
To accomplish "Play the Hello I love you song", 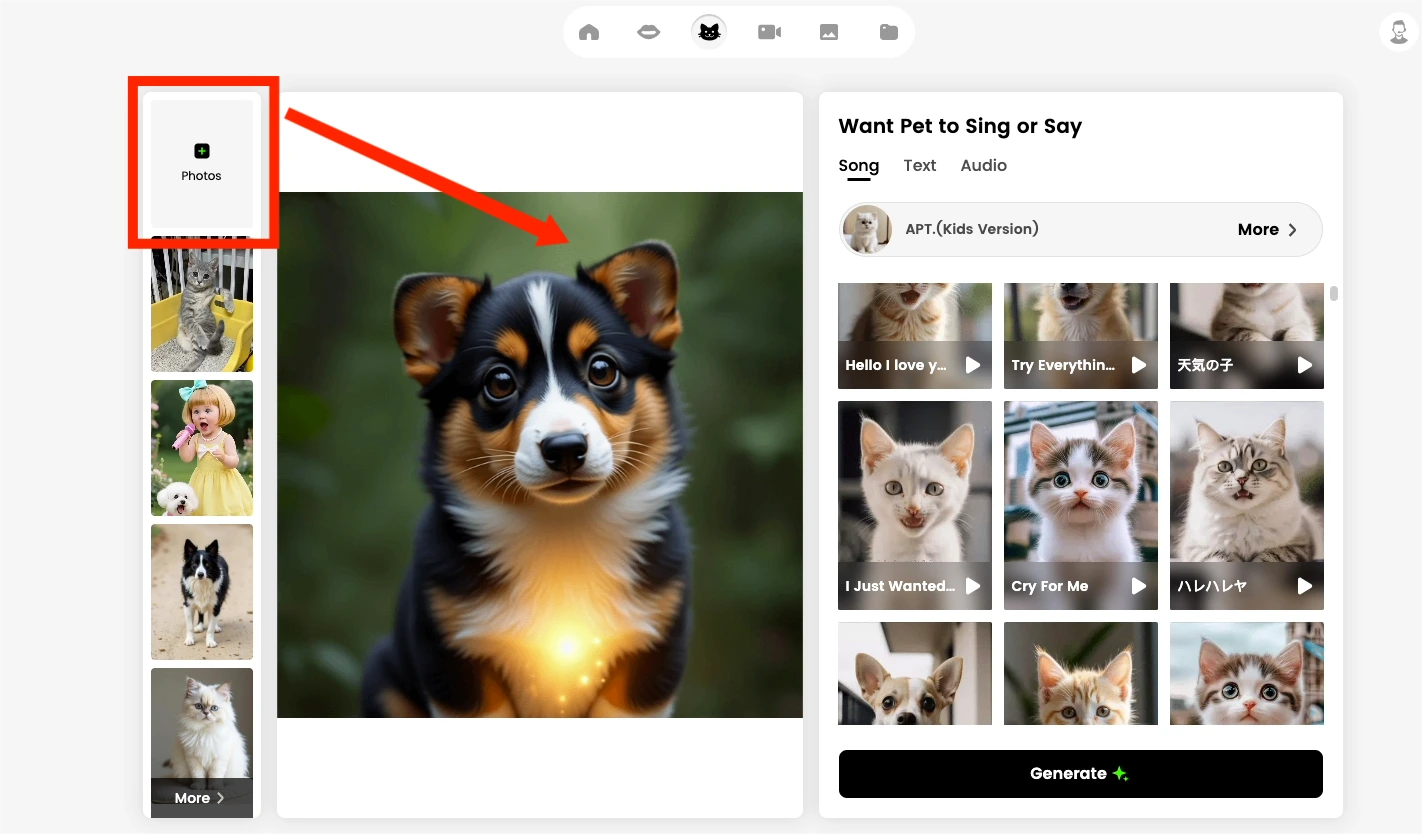I will pyautogui.click(x=972, y=365).
